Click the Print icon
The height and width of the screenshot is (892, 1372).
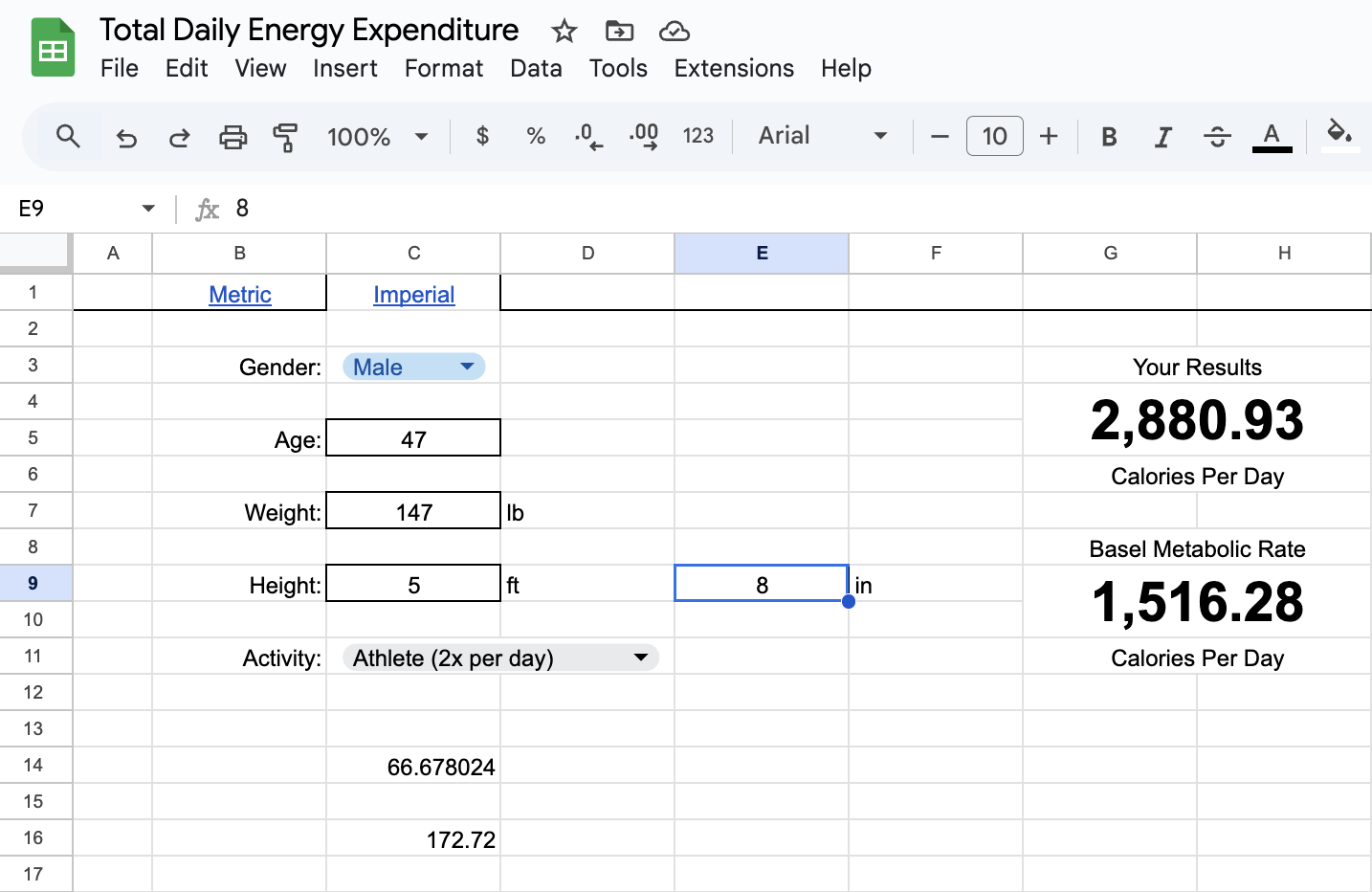(232, 137)
